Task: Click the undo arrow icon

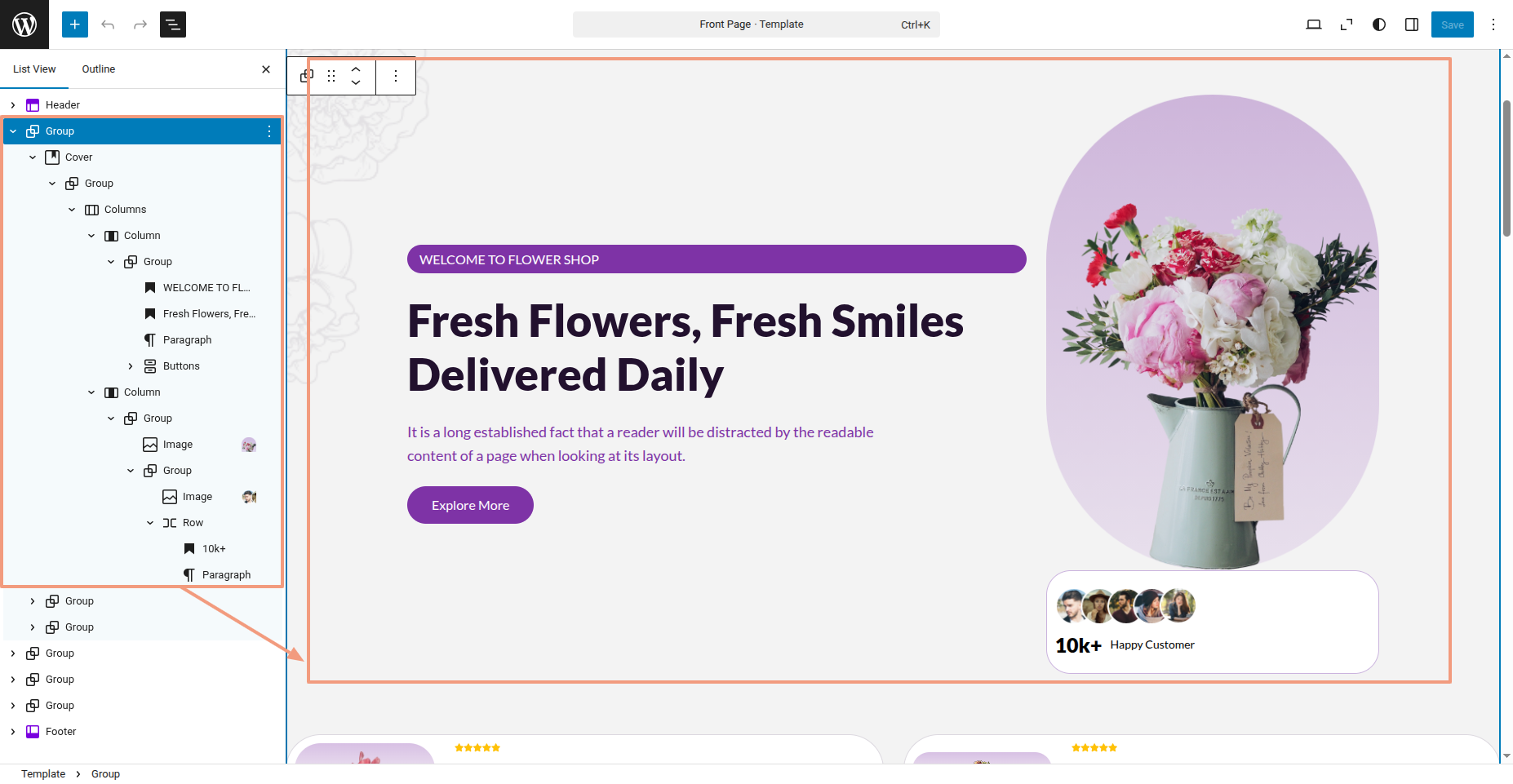Action: [x=108, y=24]
